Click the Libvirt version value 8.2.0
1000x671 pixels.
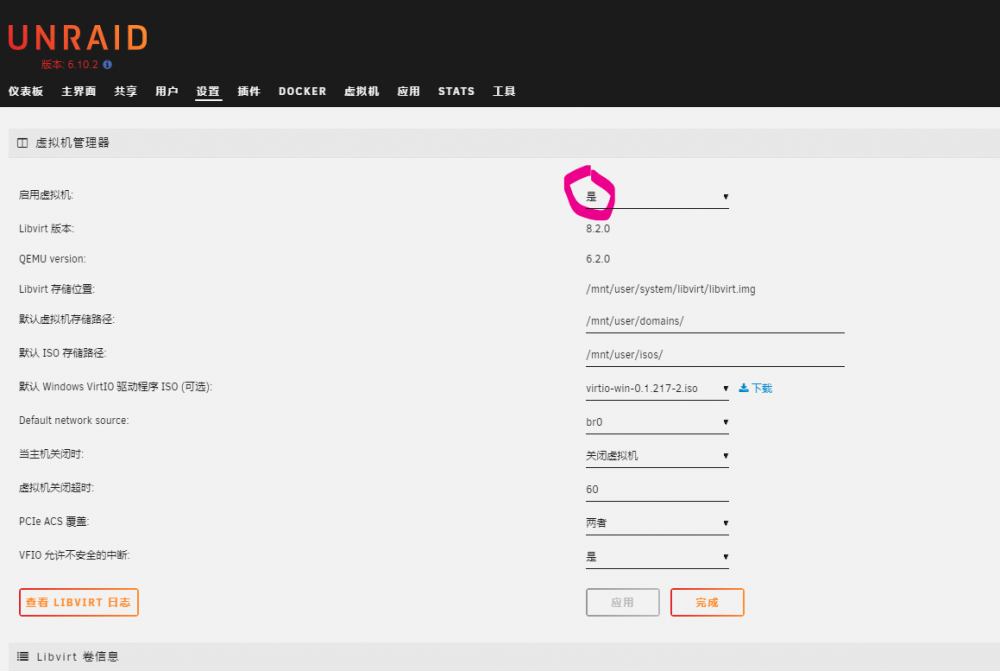pyautogui.click(x=598, y=228)
